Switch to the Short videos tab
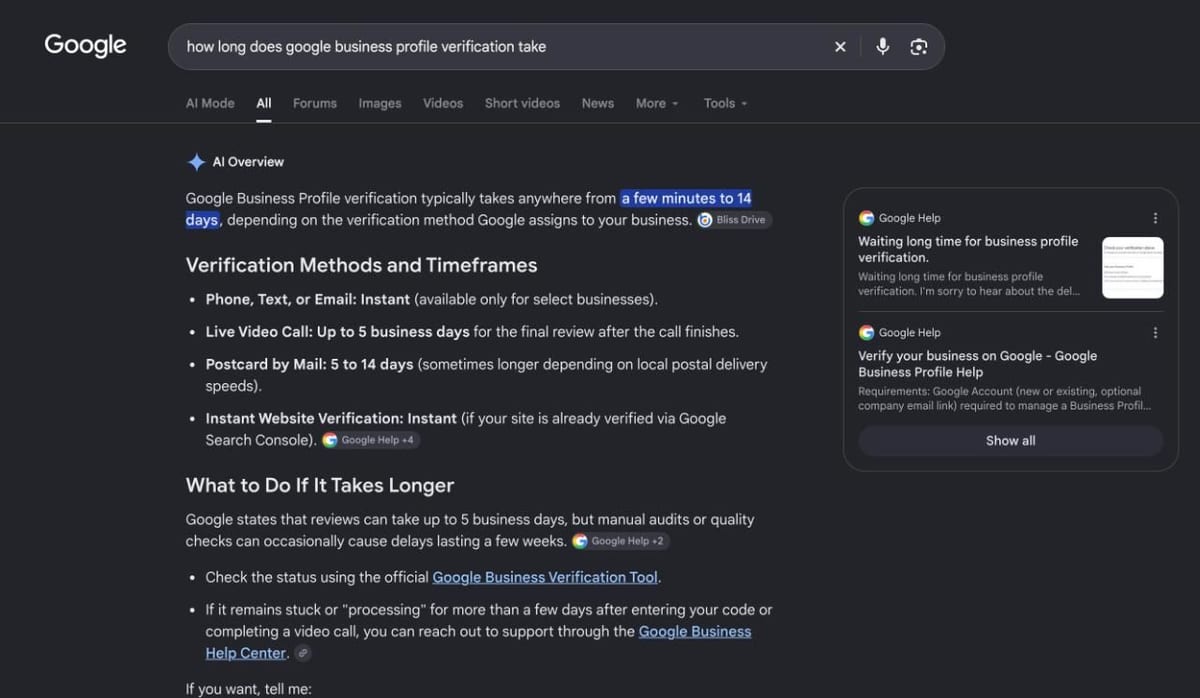This screenshot has width=1200, height=698. pyautogui.click(x=522, y=103)
